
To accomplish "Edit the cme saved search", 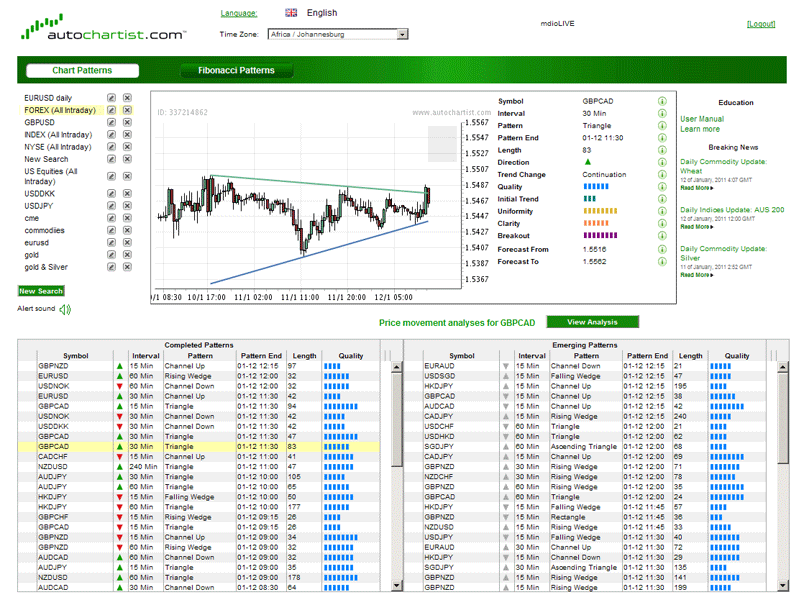I will click(x=111, y=218).
